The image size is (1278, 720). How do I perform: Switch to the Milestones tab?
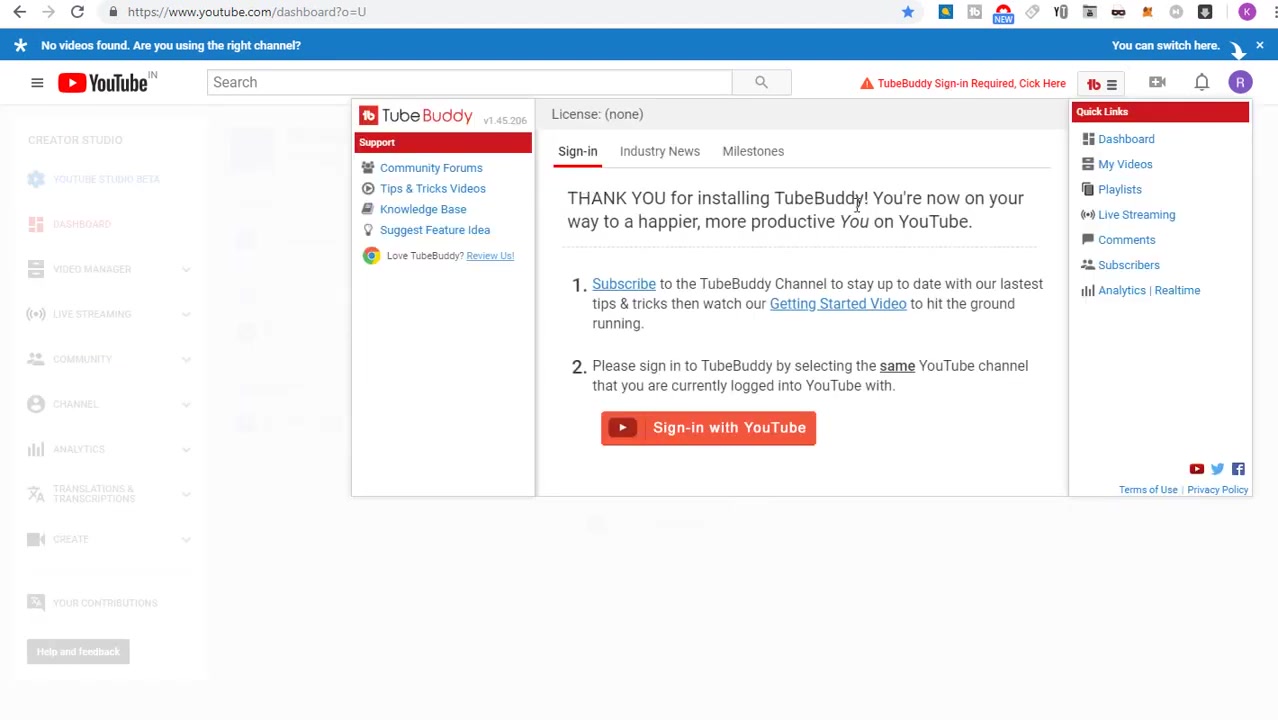(753, 151)
